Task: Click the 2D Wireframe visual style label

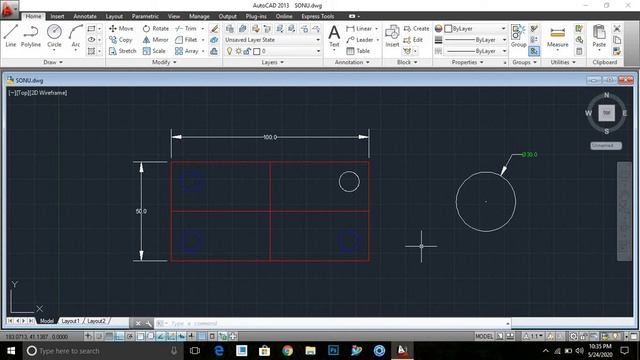Action: [x=49, y=93]
